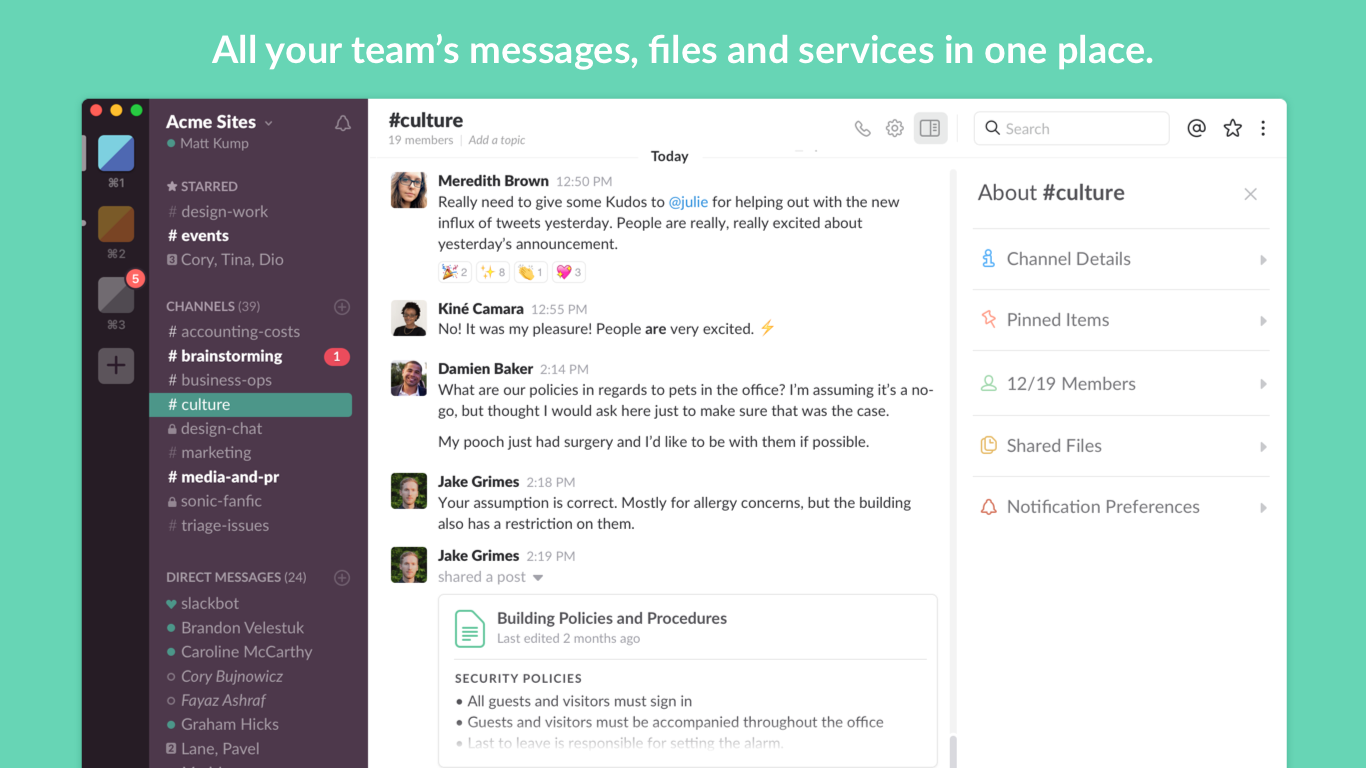Click Add a topic link
The height and width of the screenshot is (768, 1366).
(x=497, y=140)
